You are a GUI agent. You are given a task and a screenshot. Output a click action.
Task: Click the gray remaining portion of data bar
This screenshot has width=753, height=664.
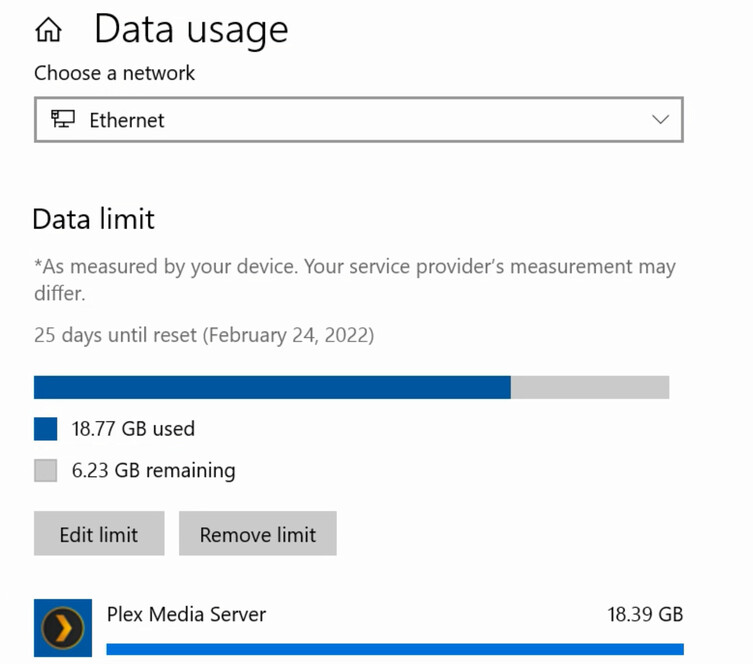(x=590, y=387)
